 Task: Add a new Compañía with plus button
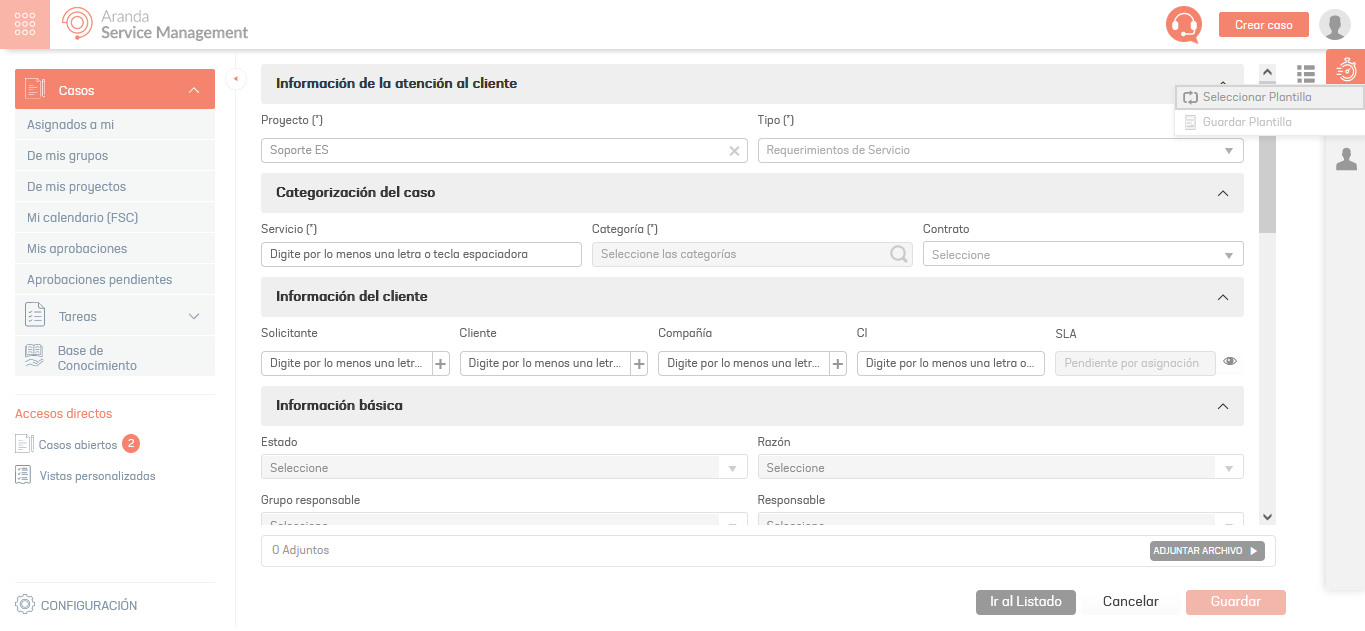(838, 364)
